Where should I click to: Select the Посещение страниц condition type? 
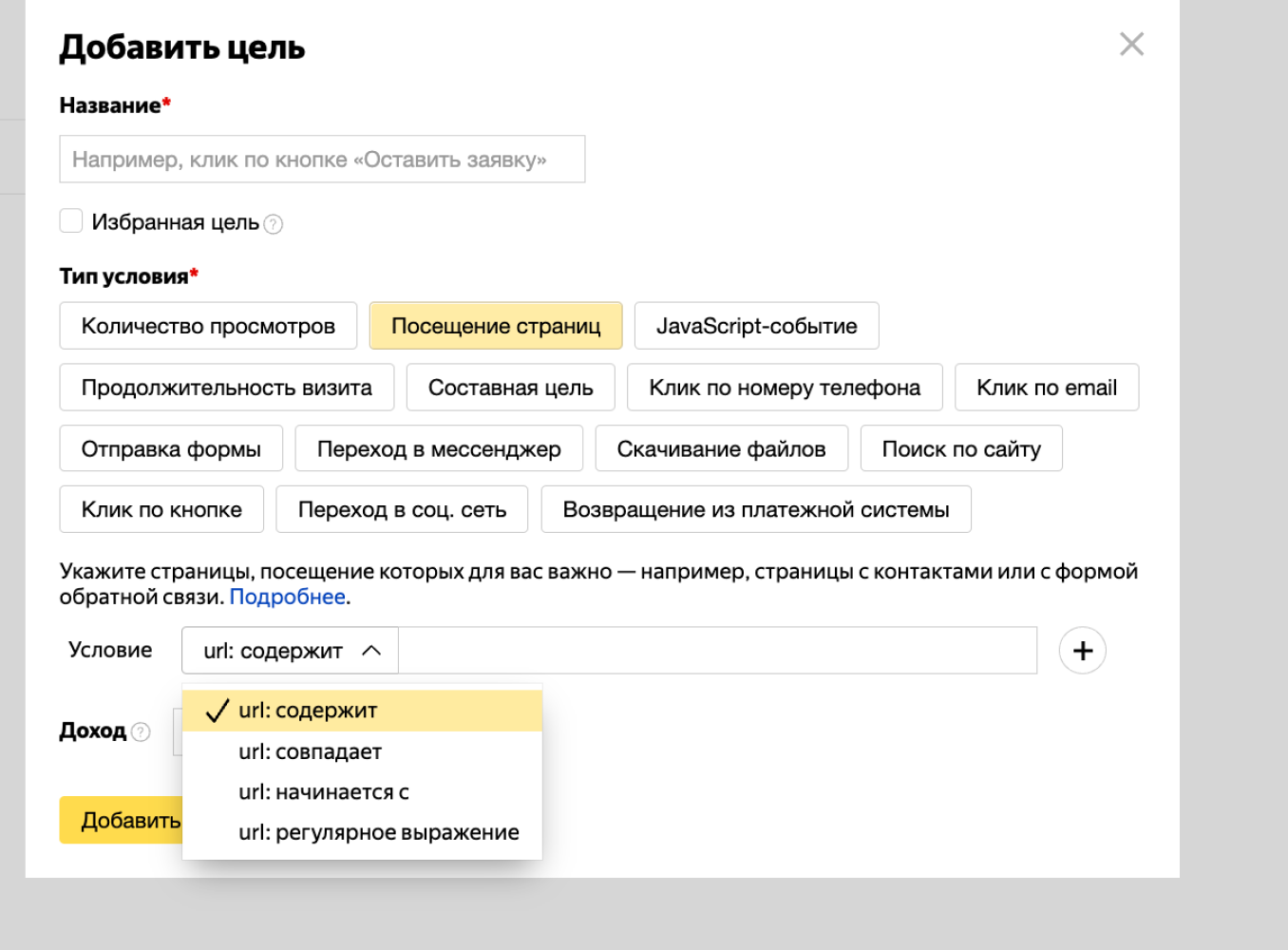[x=496, y=326]
